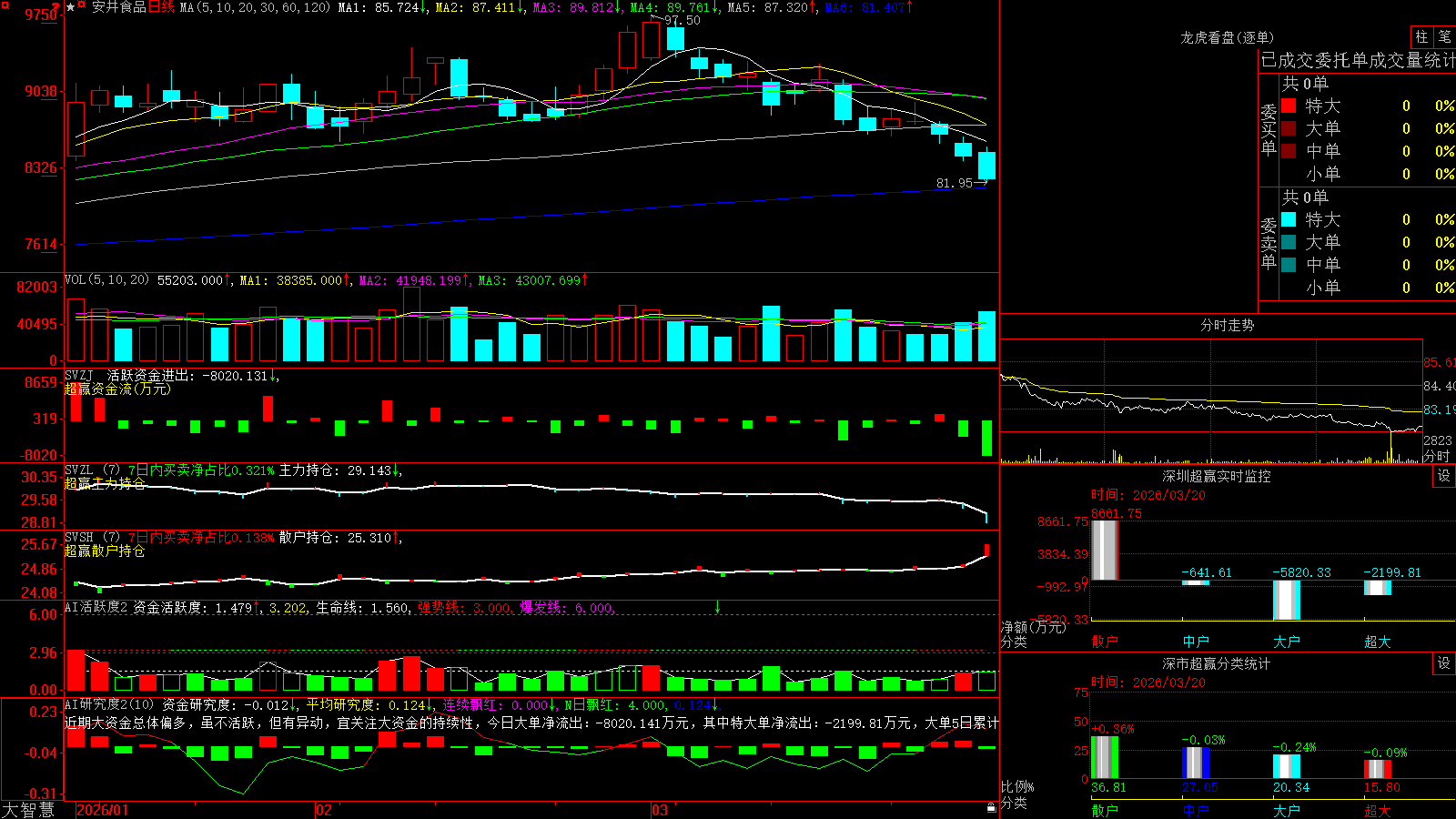The image size is (1456, 819).
Task: Click the 分时走势 panel title
Action: pos(1227,325)
